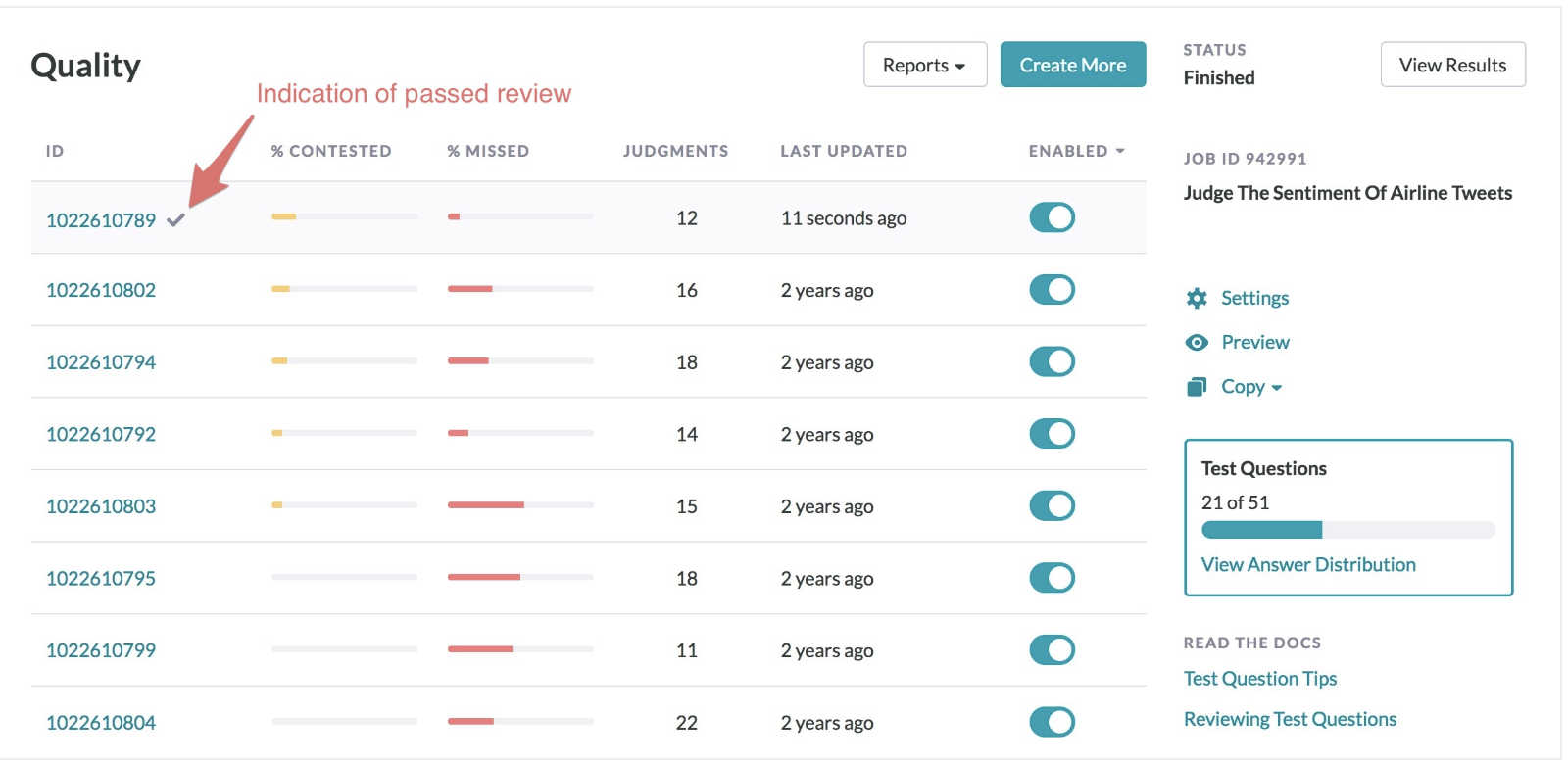Sort by Last Updated column header
Screen dimensions: 1568x762
click(843, 151)
